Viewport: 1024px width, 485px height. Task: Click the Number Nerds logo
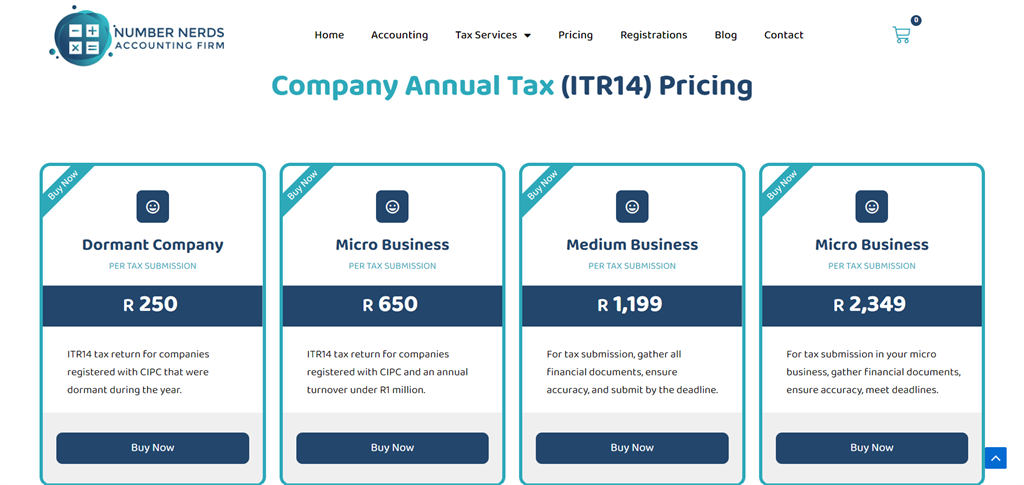pos(136,36)
